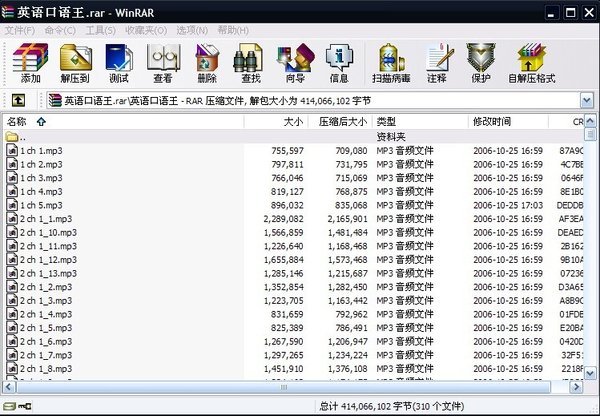Click the WinRAR title bar icon
This screenshot has height=416, width=600.
[8, 12]
